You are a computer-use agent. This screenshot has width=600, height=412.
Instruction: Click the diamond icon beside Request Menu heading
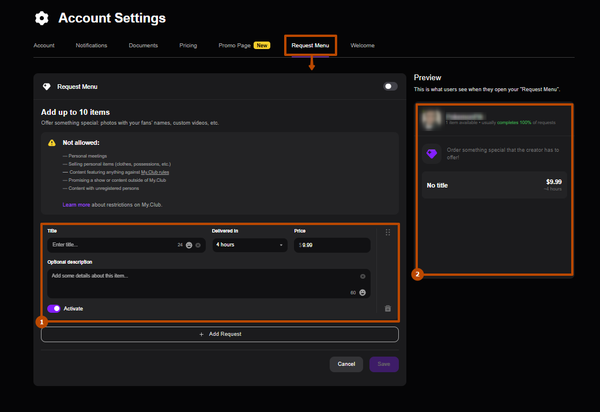[47, 87]
